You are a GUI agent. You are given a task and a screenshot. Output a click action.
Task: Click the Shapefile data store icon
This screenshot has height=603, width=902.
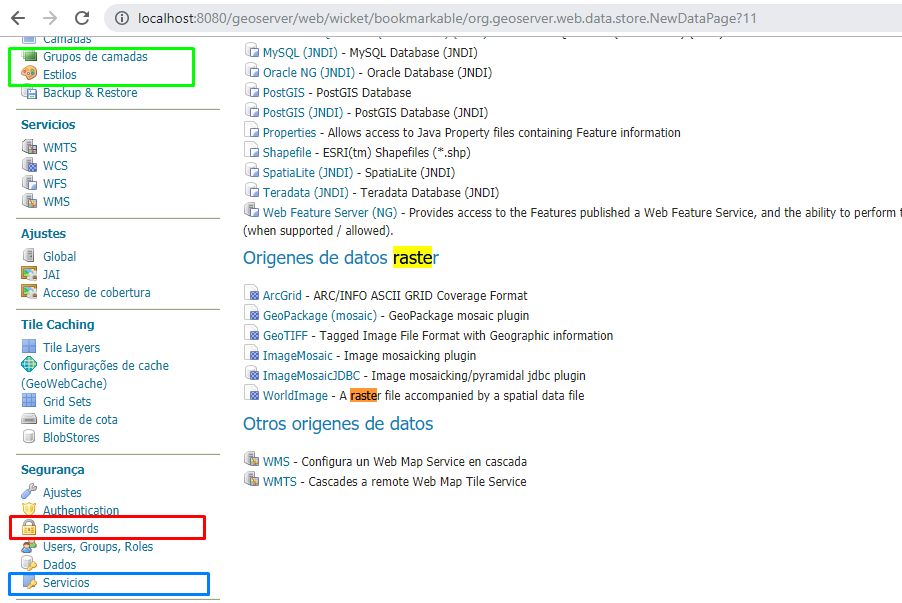coord(251,150)
